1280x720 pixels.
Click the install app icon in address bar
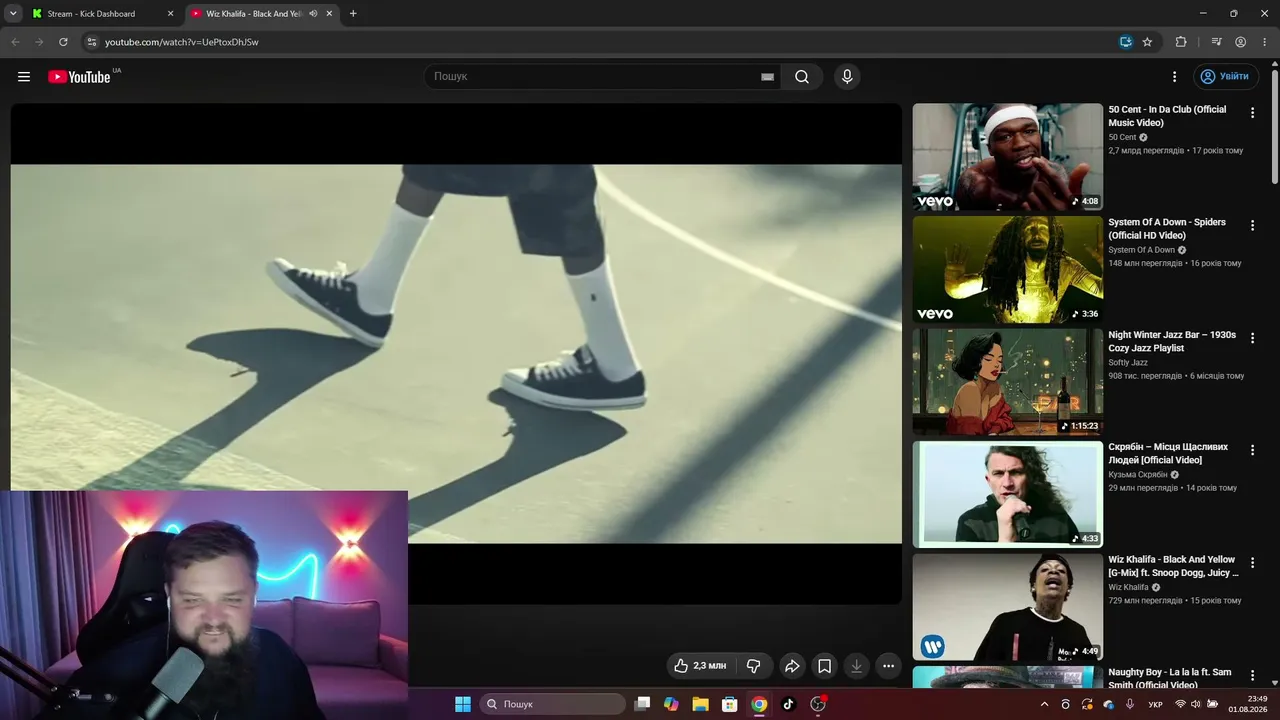(1126, 42)
